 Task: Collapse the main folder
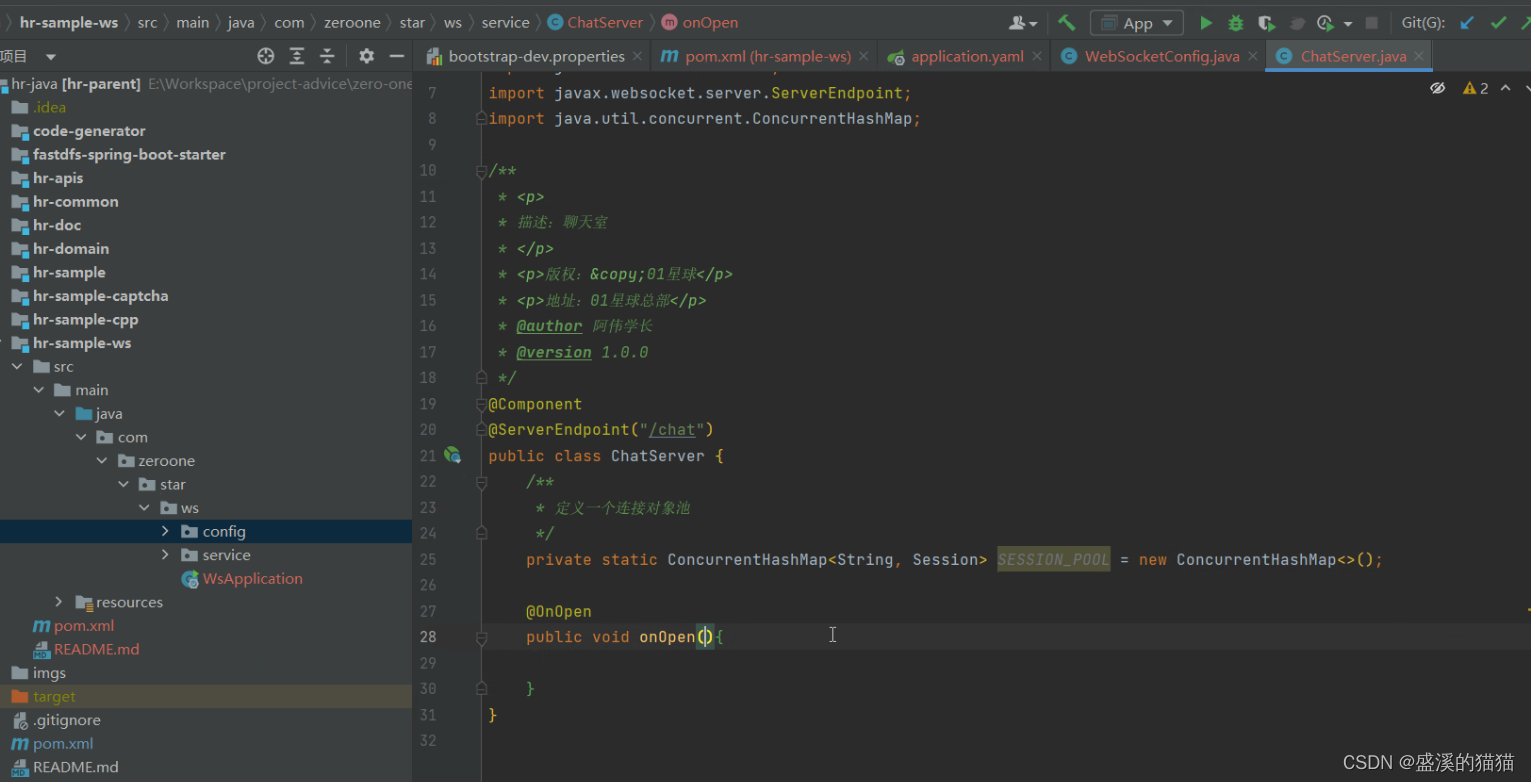coord(38,390)
